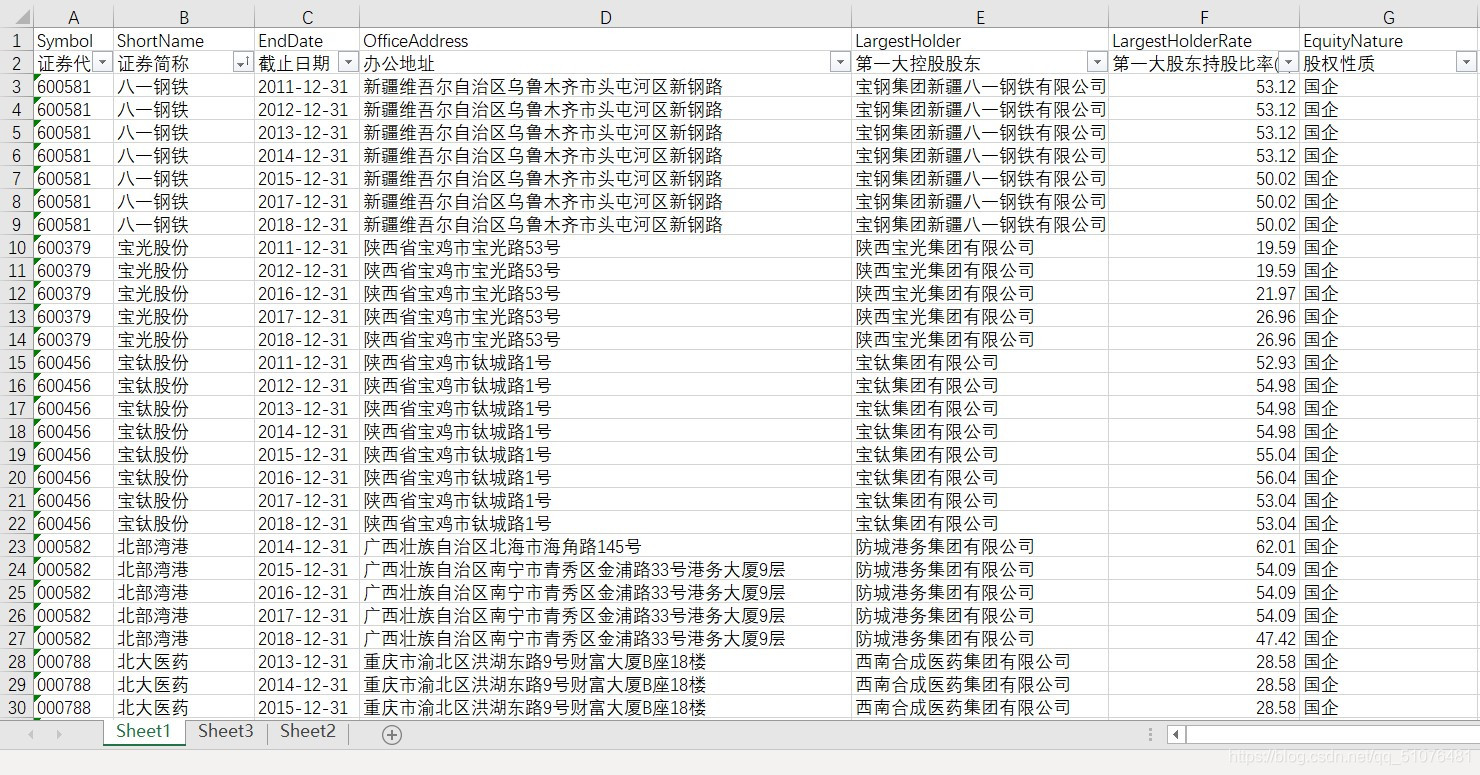Select value 56.04 in column F
Viewport: 1480px width, 775px height.
point(1204,477)
